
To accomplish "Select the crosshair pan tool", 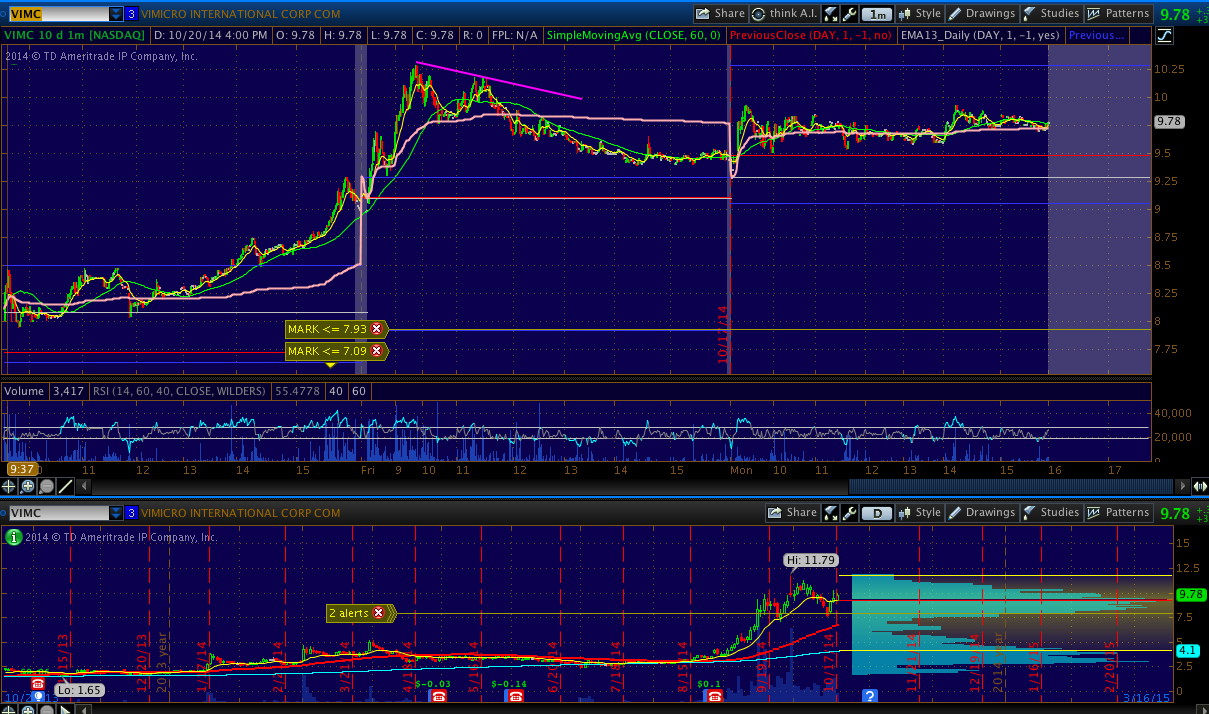I will pos(9,486).
